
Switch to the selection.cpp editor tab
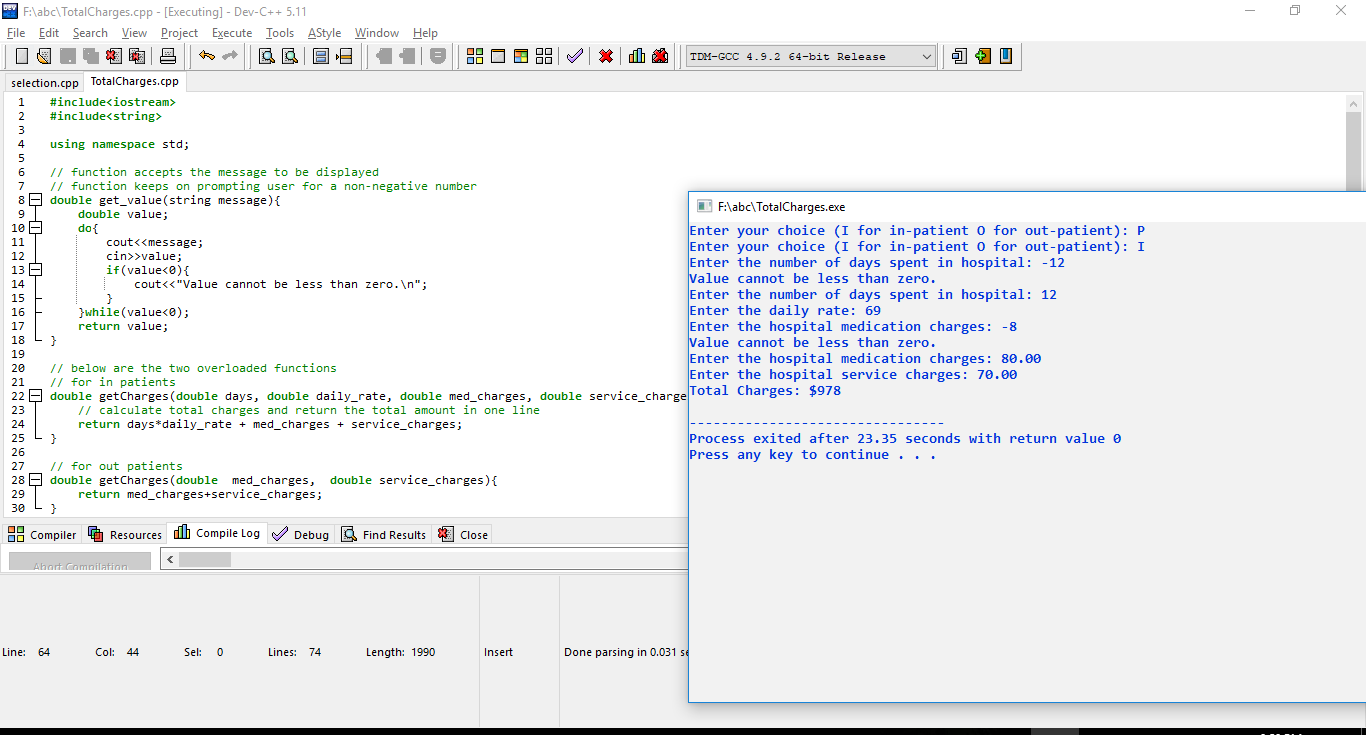[x=45, y=83]
